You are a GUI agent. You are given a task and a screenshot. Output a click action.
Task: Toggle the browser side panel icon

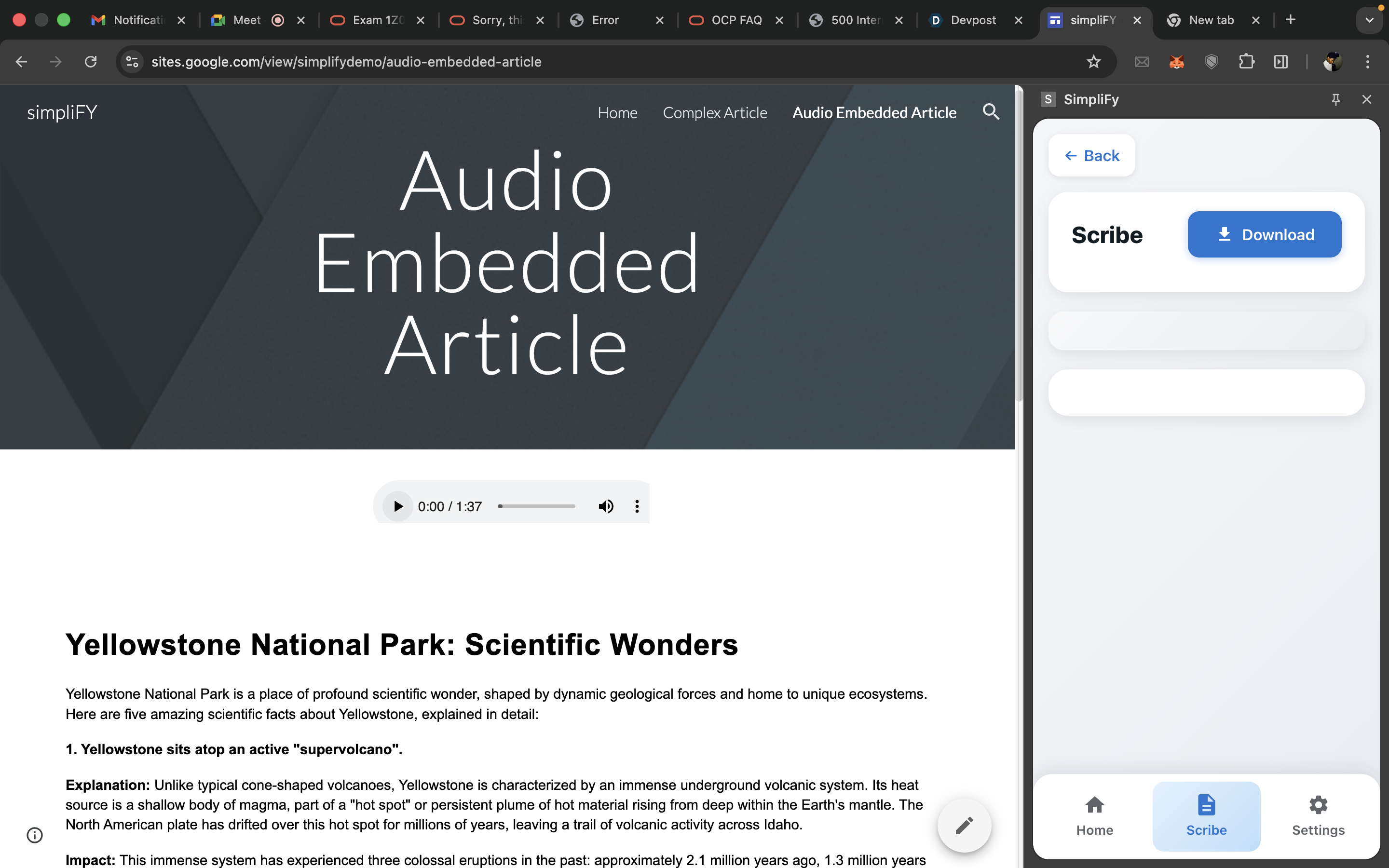point(1280,61)
